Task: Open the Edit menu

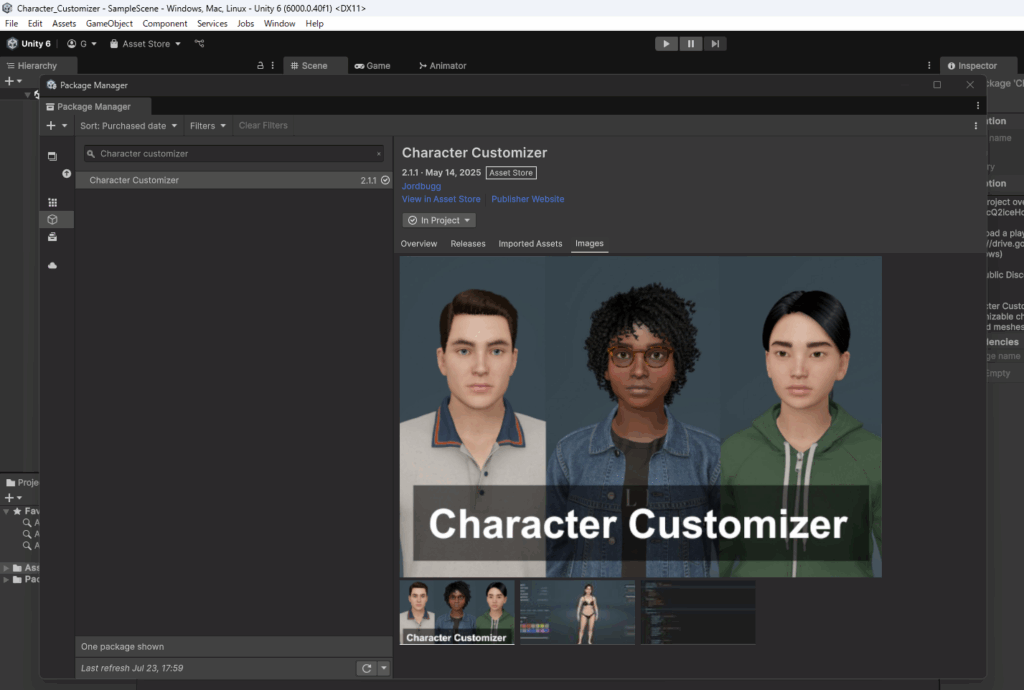Action: click(x=35, y=24)
